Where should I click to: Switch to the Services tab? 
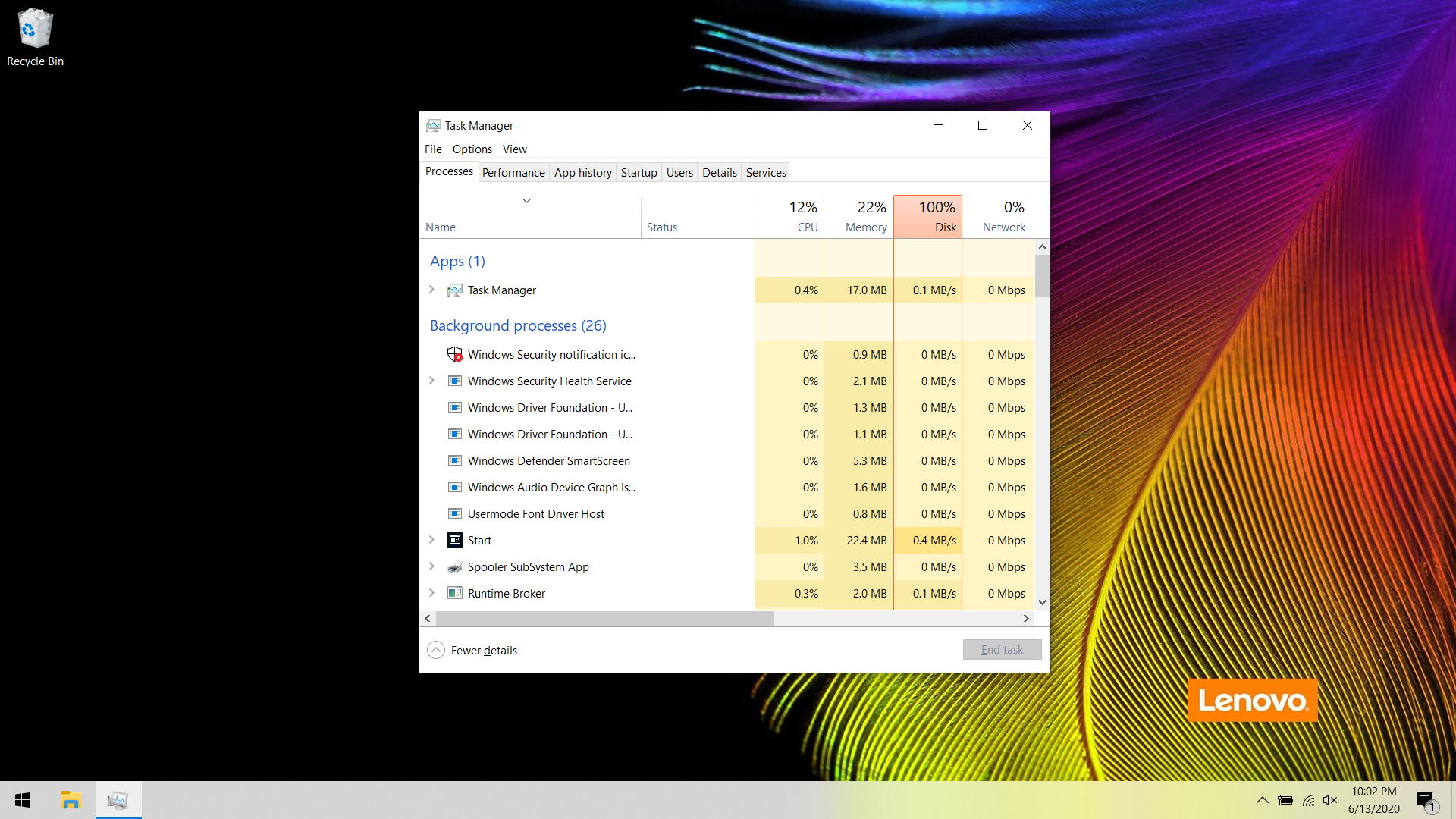pyautogui.click(x=766, y=173)
